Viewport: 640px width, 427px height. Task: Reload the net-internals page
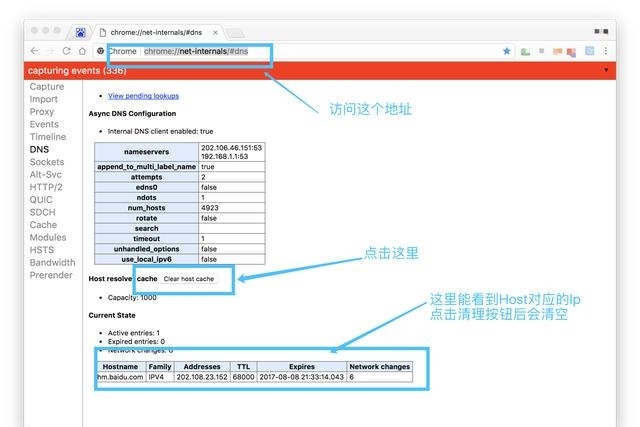(67, 51)
